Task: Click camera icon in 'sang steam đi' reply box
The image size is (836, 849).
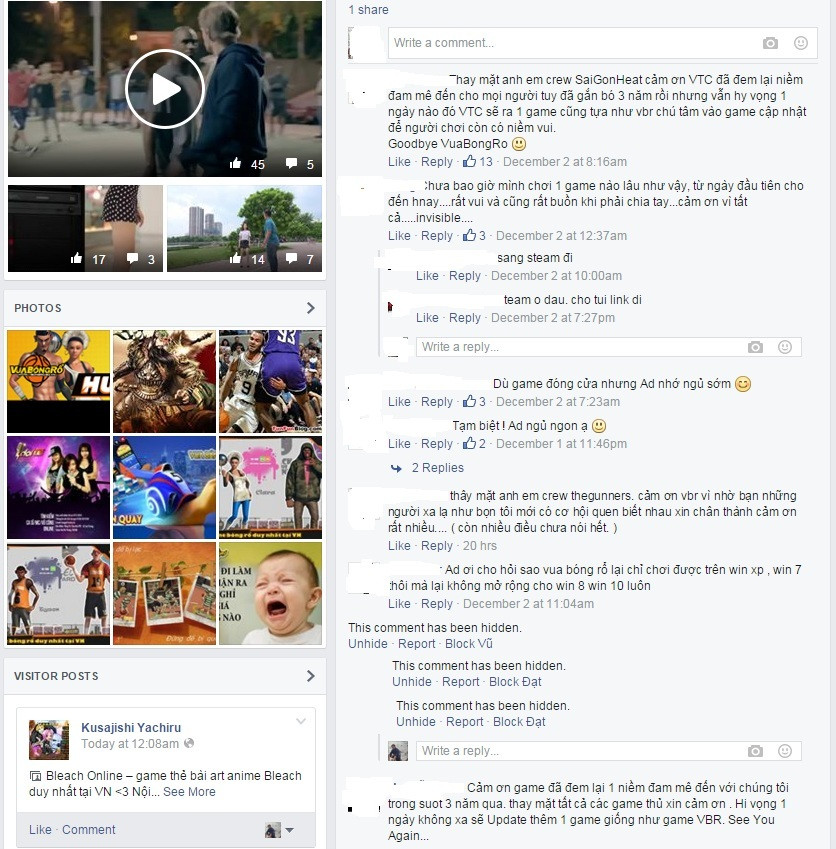Action: click(755, 347)
